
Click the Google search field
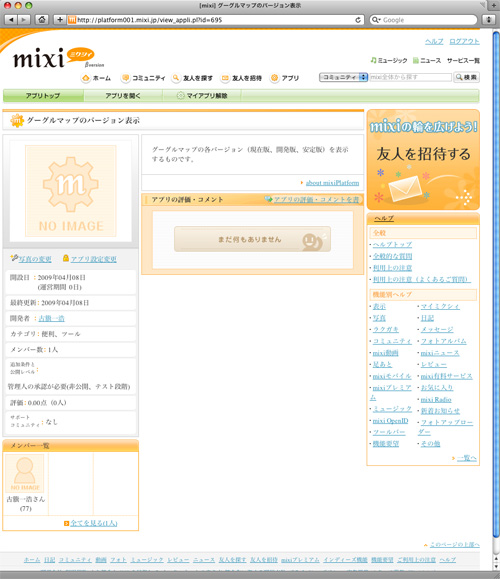pos(423,20)
